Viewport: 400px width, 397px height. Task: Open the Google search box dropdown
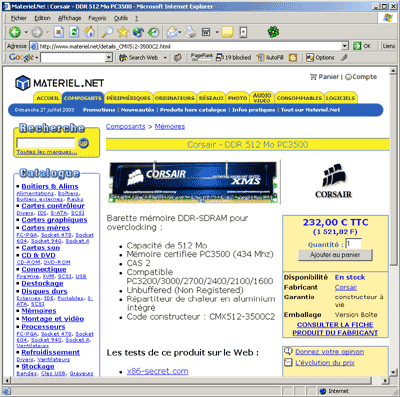(x=109, y=58)
